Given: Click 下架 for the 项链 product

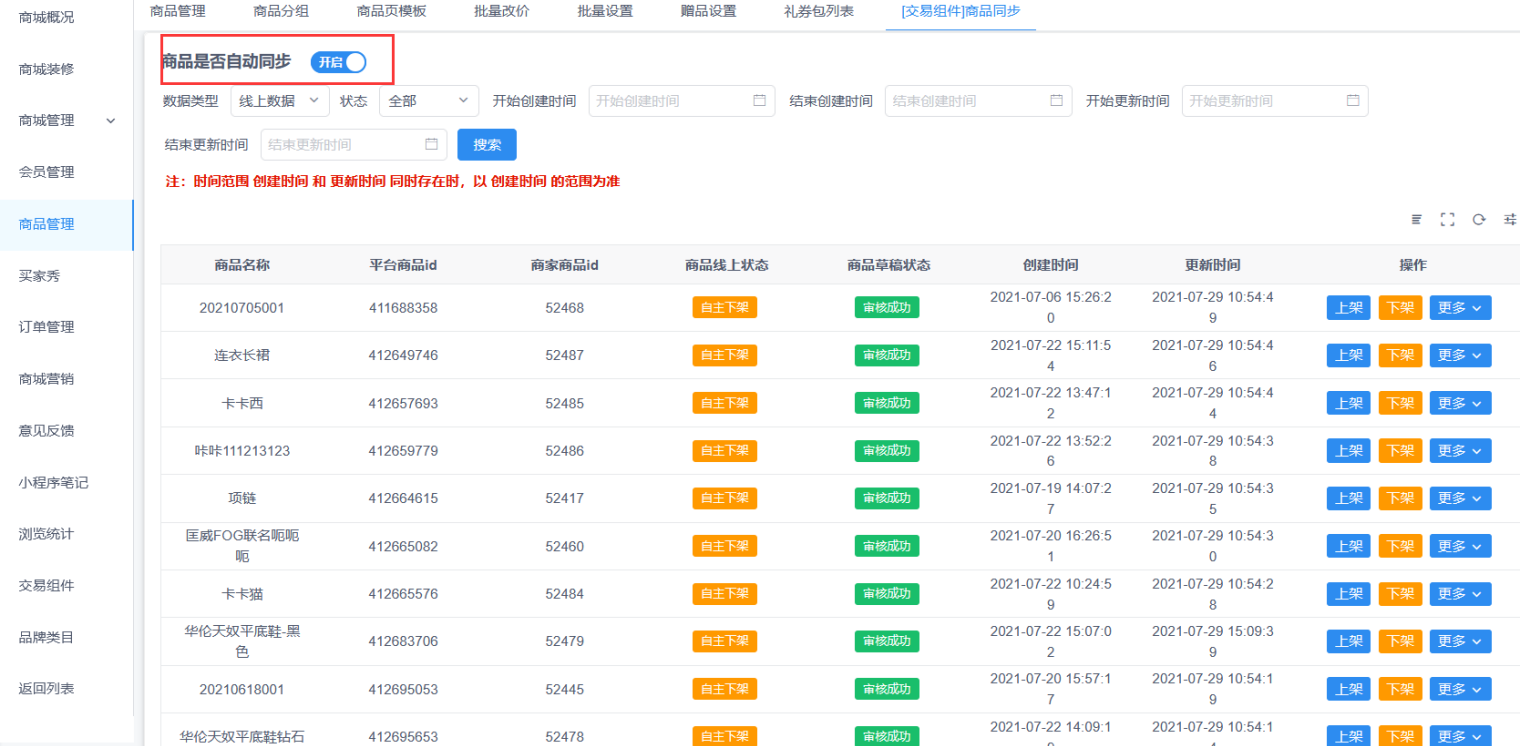Looking at the screenshot, I should tap(1399, 498).
